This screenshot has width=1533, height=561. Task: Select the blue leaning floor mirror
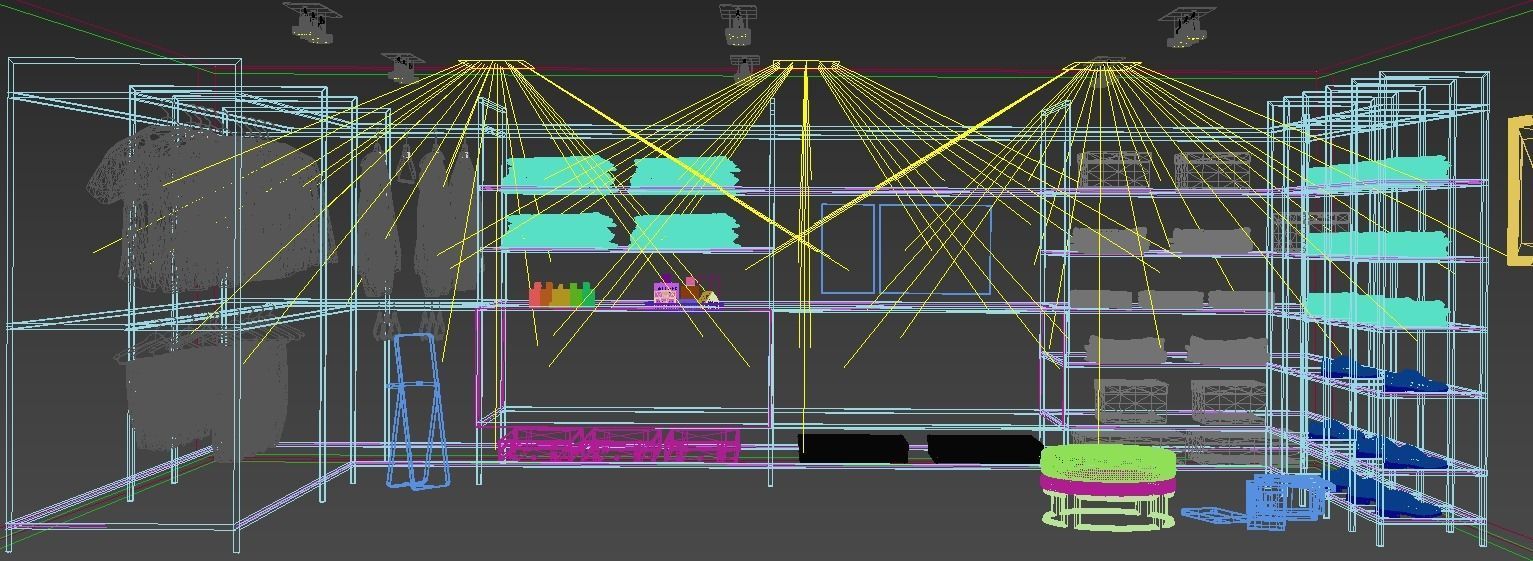[x=418, y=411]
